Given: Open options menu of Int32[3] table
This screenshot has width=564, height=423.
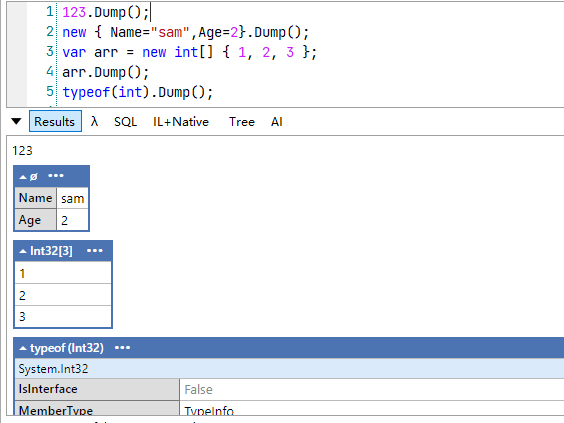Looking at the screenshot, I should [95, 251].
